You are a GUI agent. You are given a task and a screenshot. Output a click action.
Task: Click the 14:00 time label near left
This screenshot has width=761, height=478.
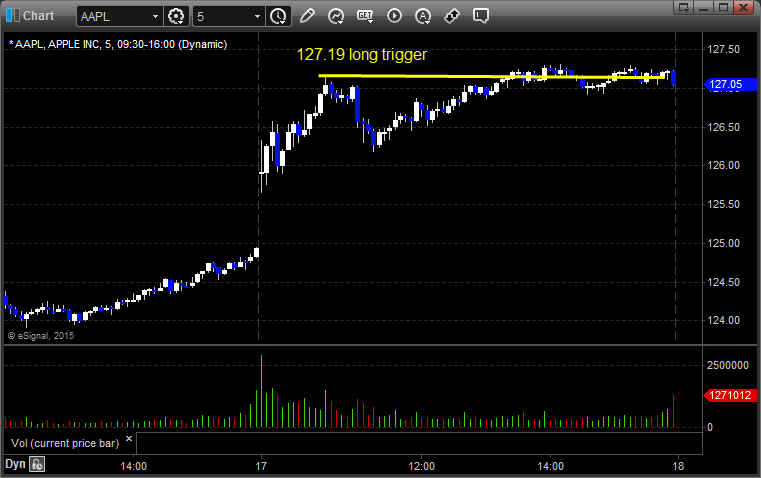coord(133,466)
